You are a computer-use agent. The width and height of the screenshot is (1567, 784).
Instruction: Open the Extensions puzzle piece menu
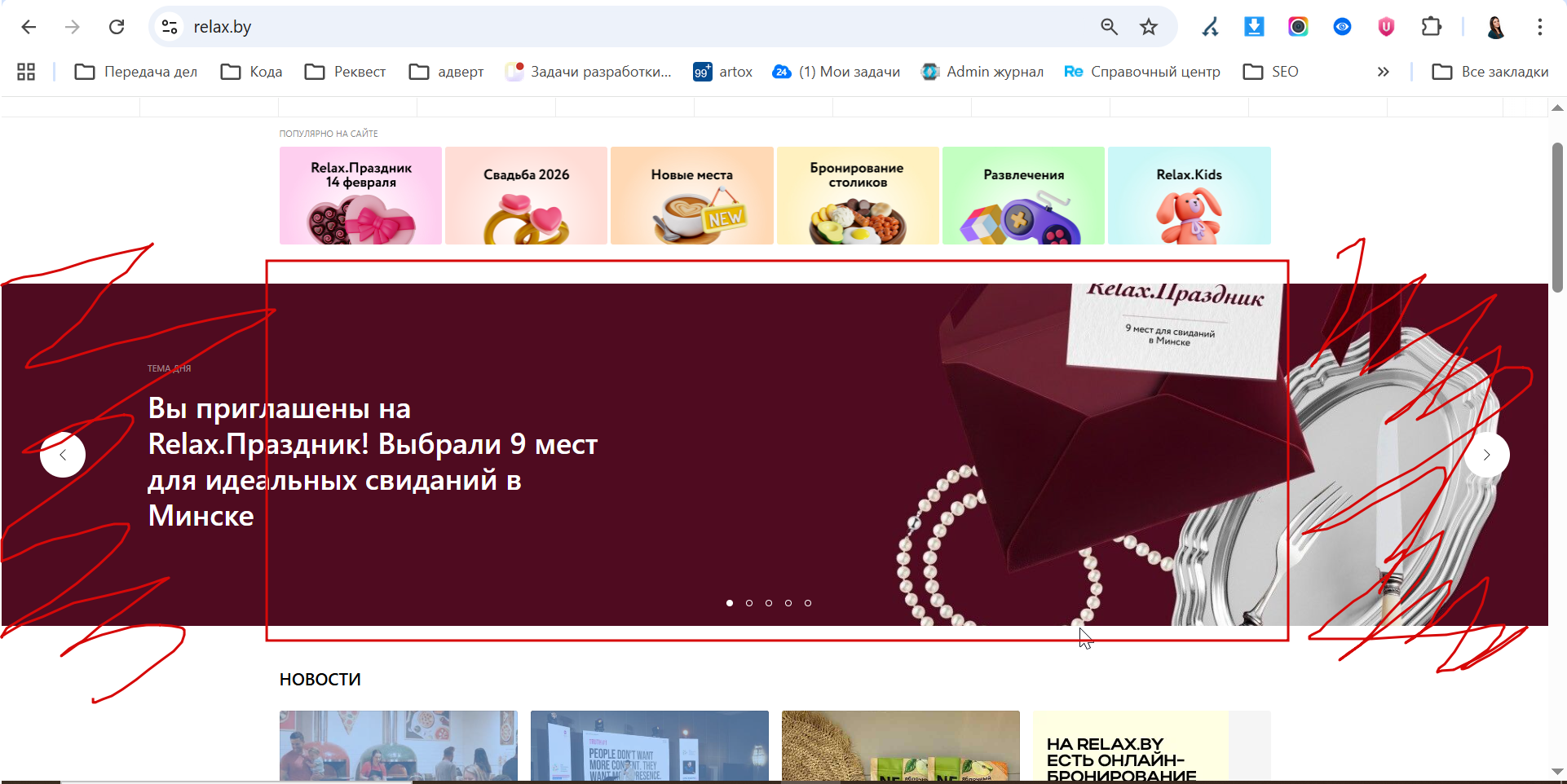coord(1431,27)
